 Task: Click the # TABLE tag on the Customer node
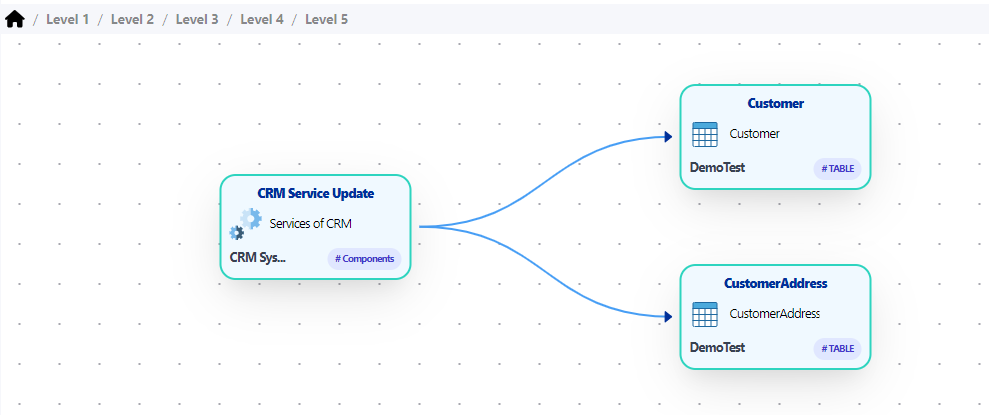(x=837, y=169)
